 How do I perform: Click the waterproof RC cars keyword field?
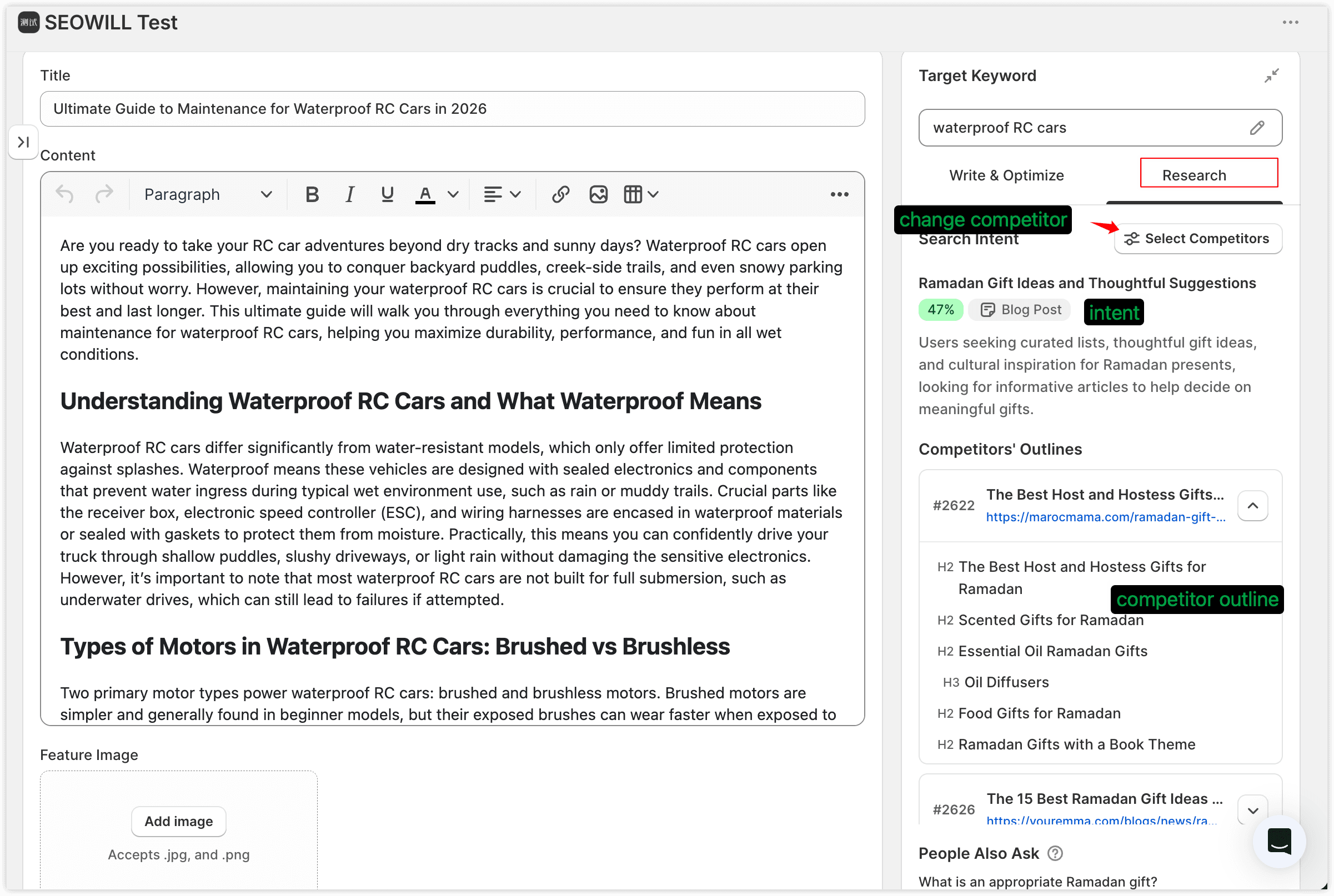point(1100,128)
